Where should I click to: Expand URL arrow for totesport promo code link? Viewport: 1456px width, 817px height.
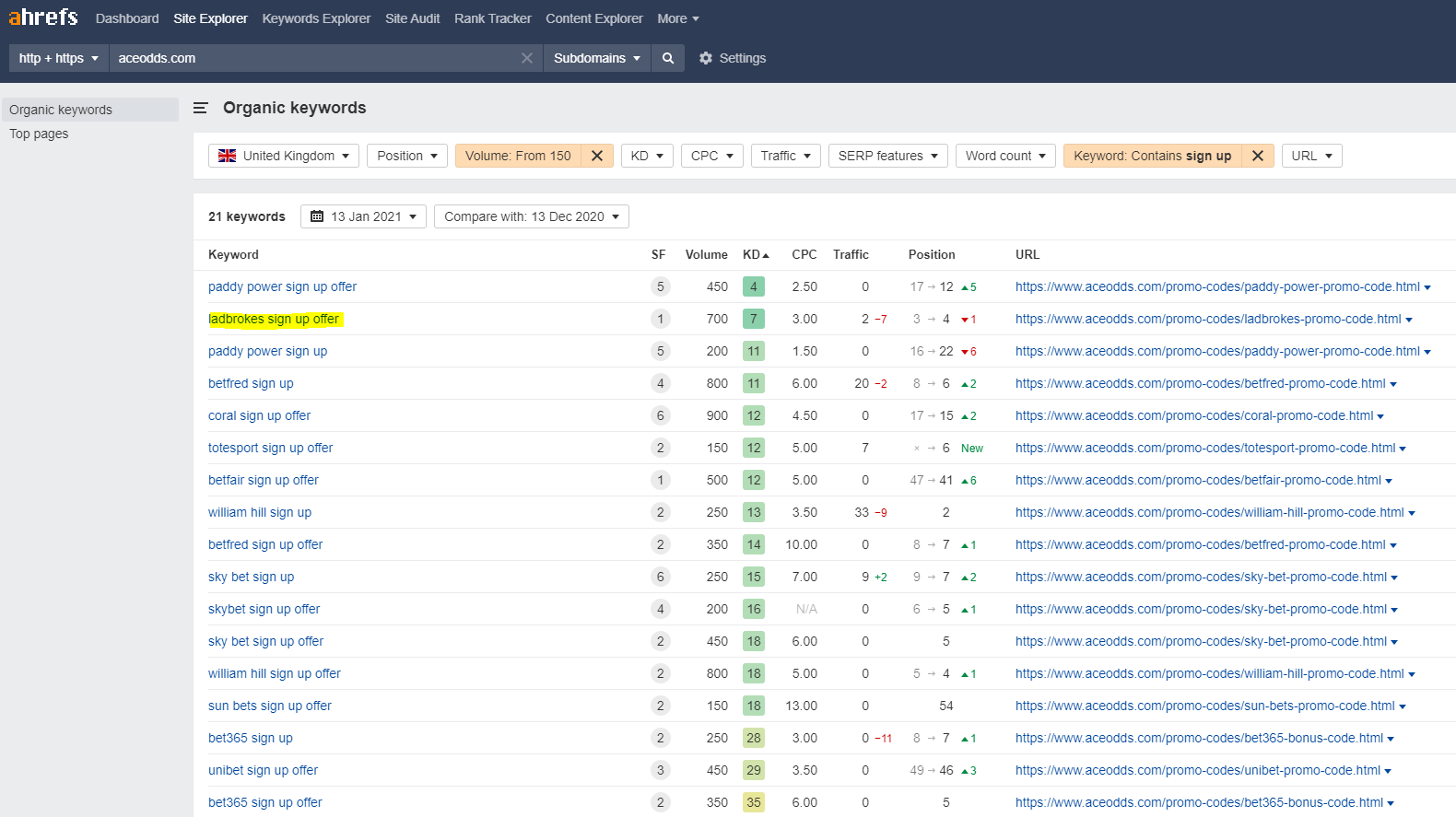[x=1403, y=449]
